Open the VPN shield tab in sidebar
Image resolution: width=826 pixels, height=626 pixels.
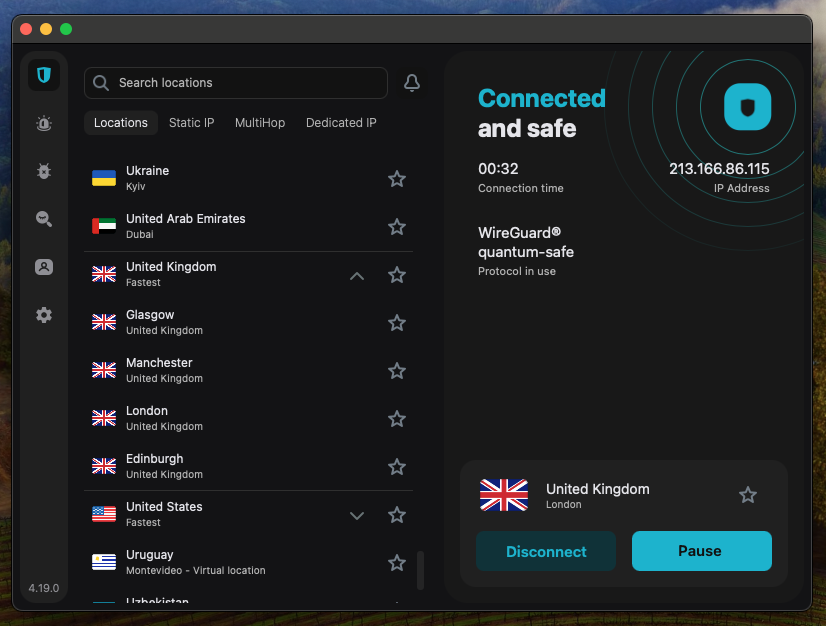(x=44, y=75)
